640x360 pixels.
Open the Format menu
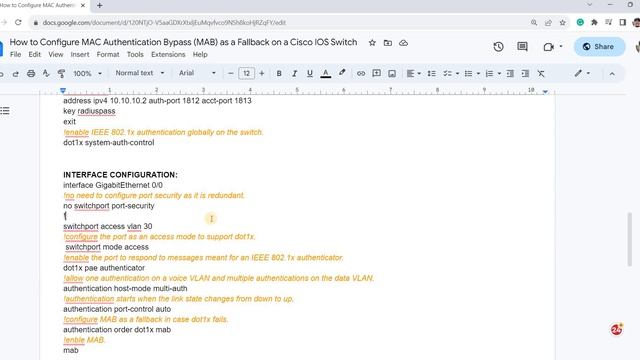tap(108, 54)
